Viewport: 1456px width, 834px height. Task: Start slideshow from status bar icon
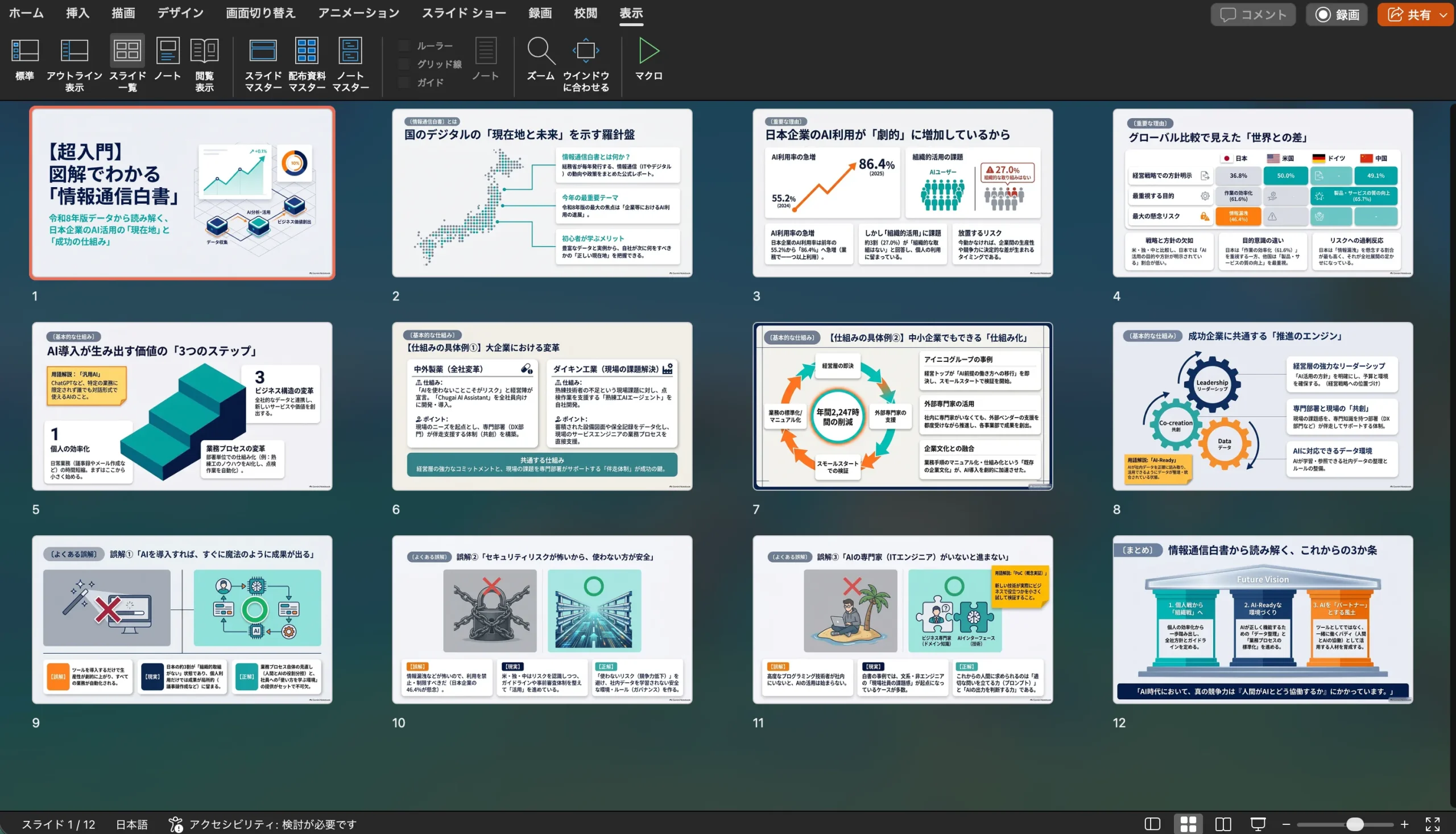pyautogui.click(x=1259, y=824)
